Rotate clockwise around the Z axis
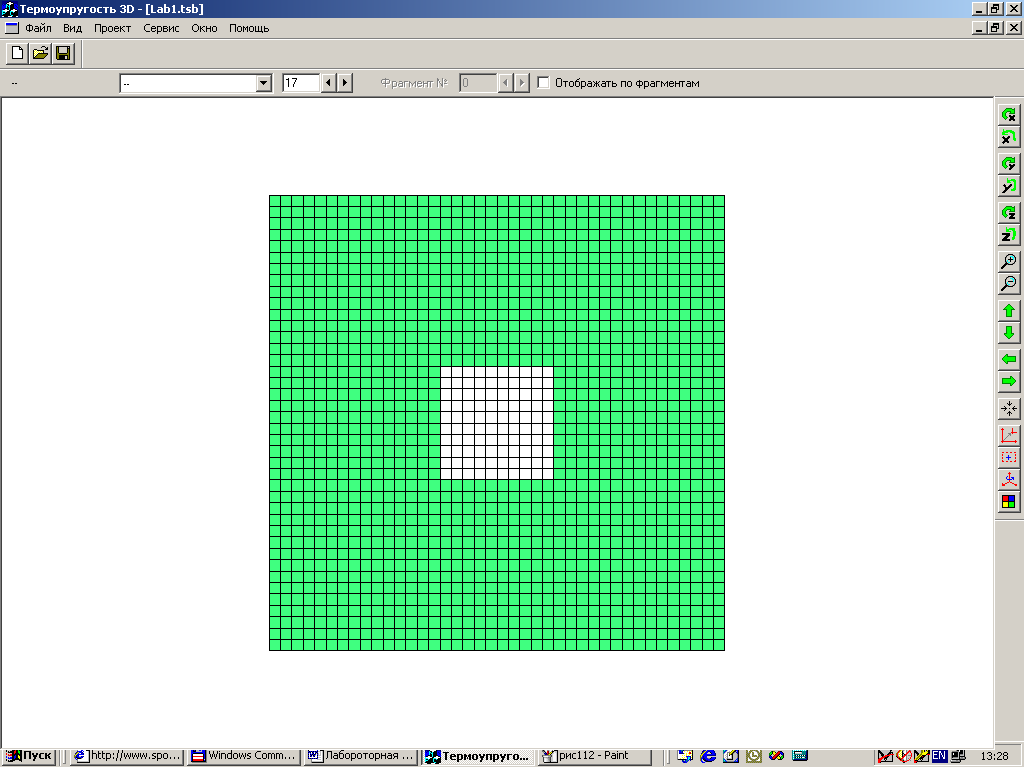Screen dimensions: 1024x768 tap(1009, 213)
